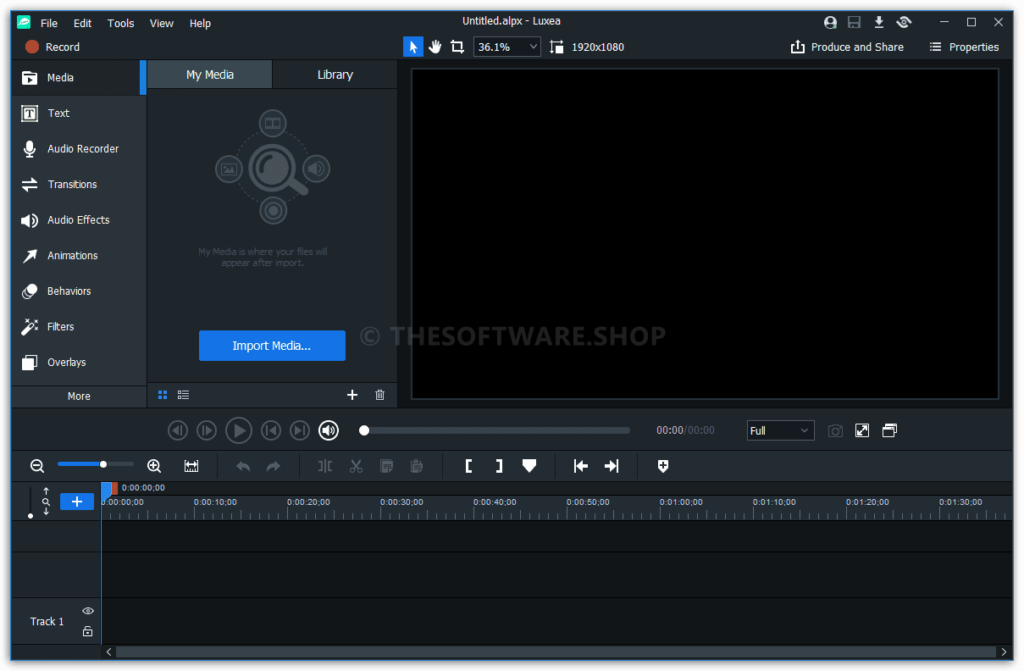Open Filters in sidebar
This screenshot has height=671, width=1024.
tap(78, 327)
